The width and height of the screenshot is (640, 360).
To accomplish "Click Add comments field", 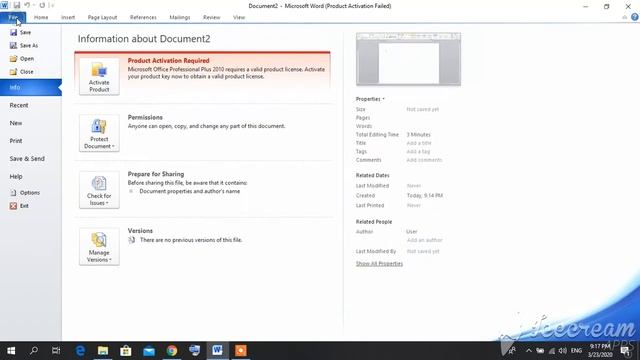I will pyautogui.click(x=424, y=160).
